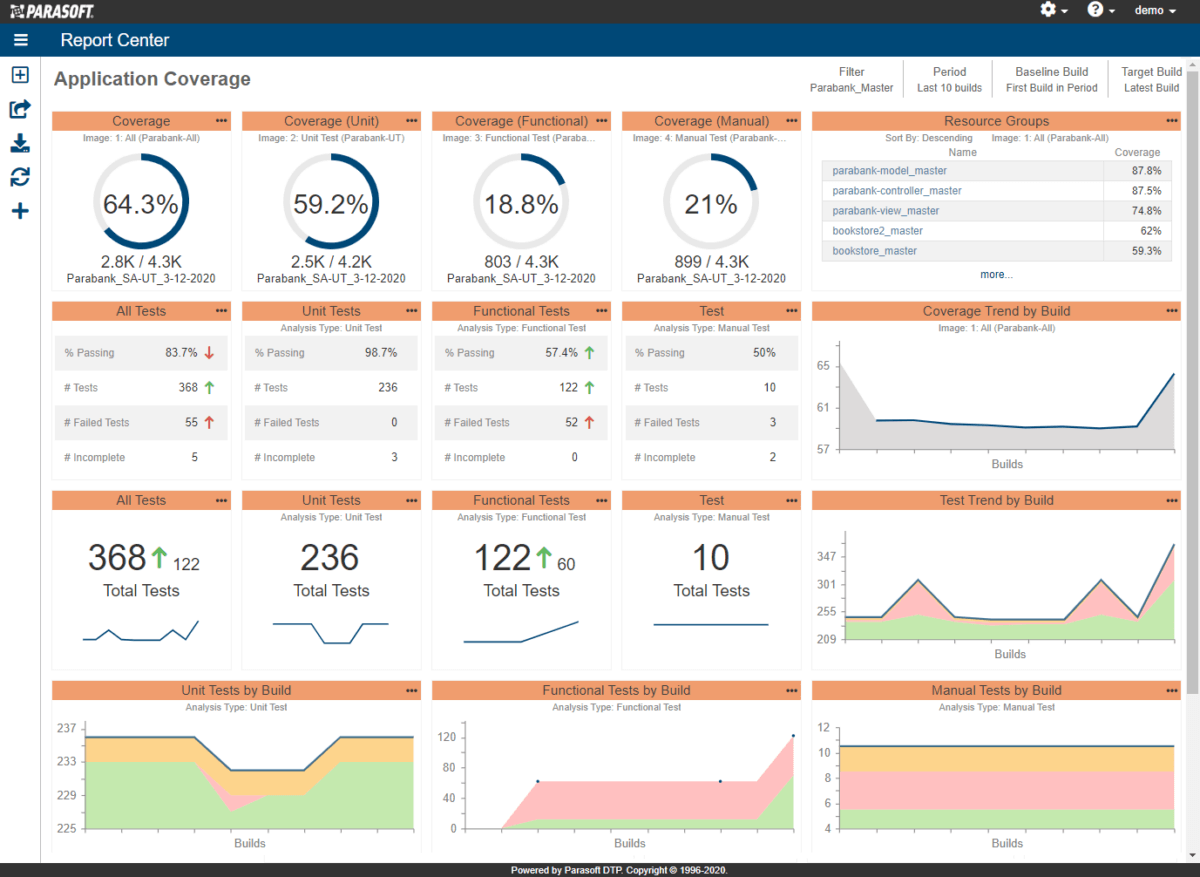Click the help question-mark icon
Viewport: 1200px width, 877px height.
coord(1096,10)
